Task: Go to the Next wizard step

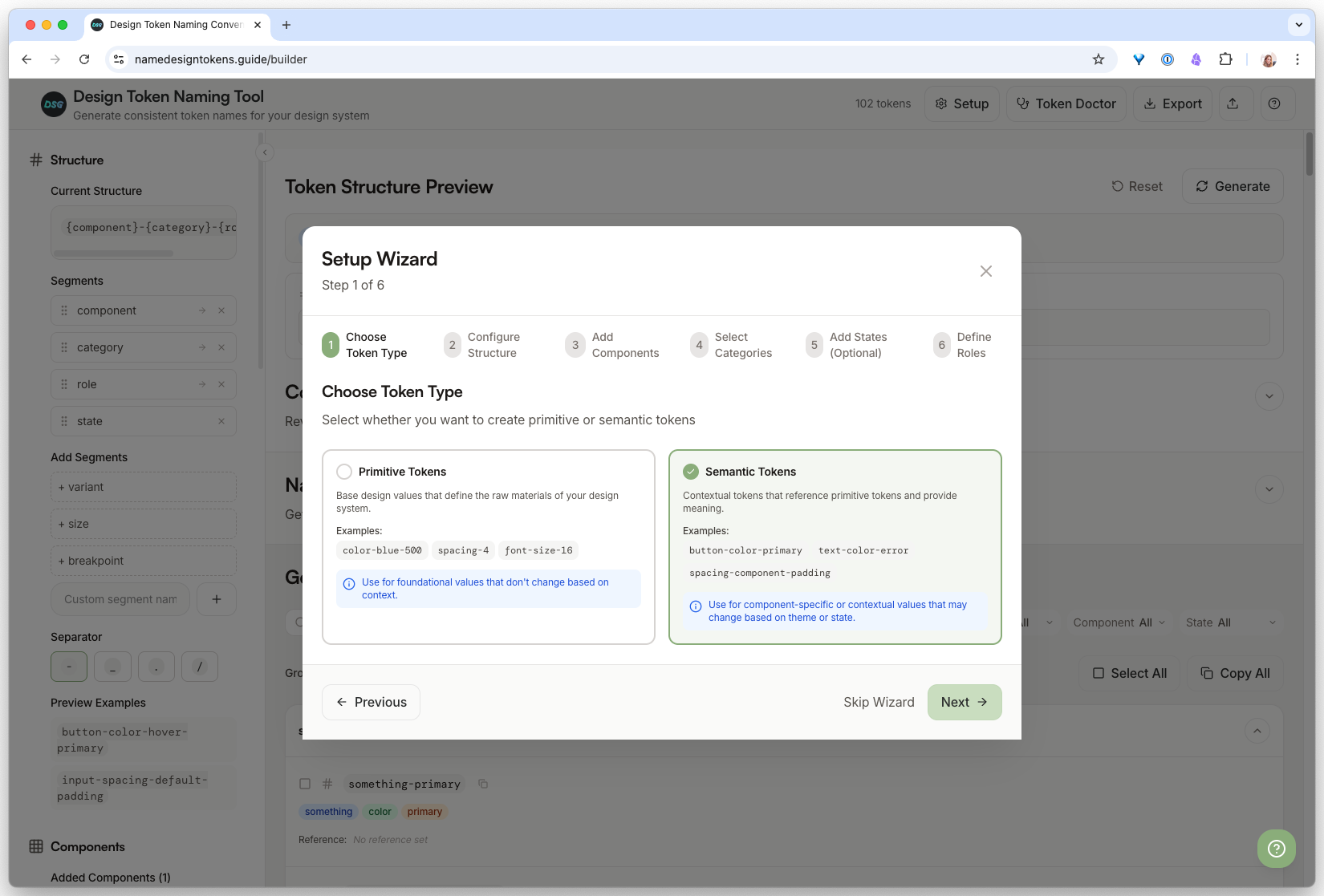Action: (965, 702)
